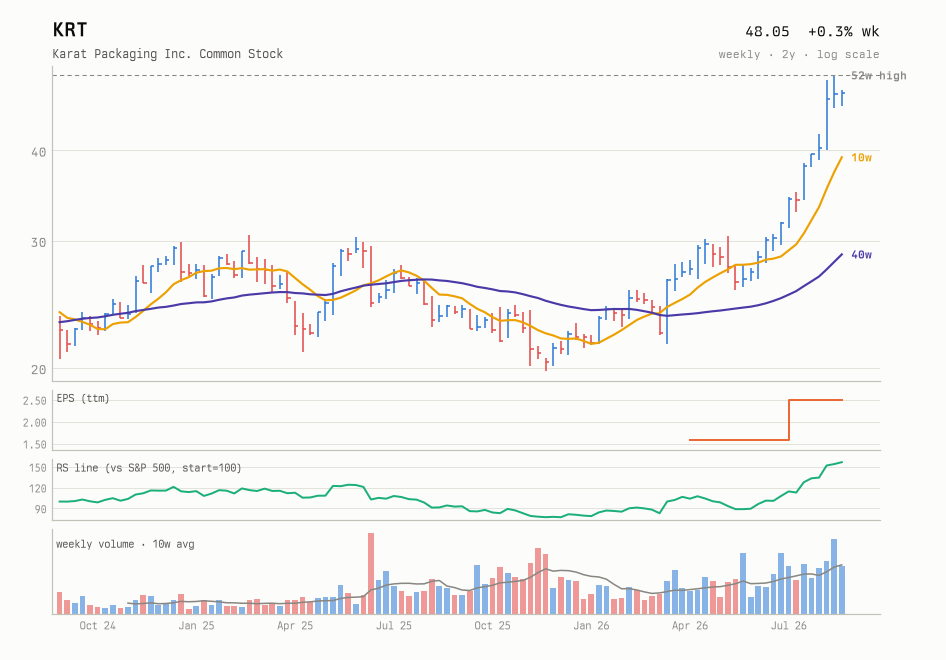
Task: Click the Oct 25 date axis label
Action: click(492, 626)
